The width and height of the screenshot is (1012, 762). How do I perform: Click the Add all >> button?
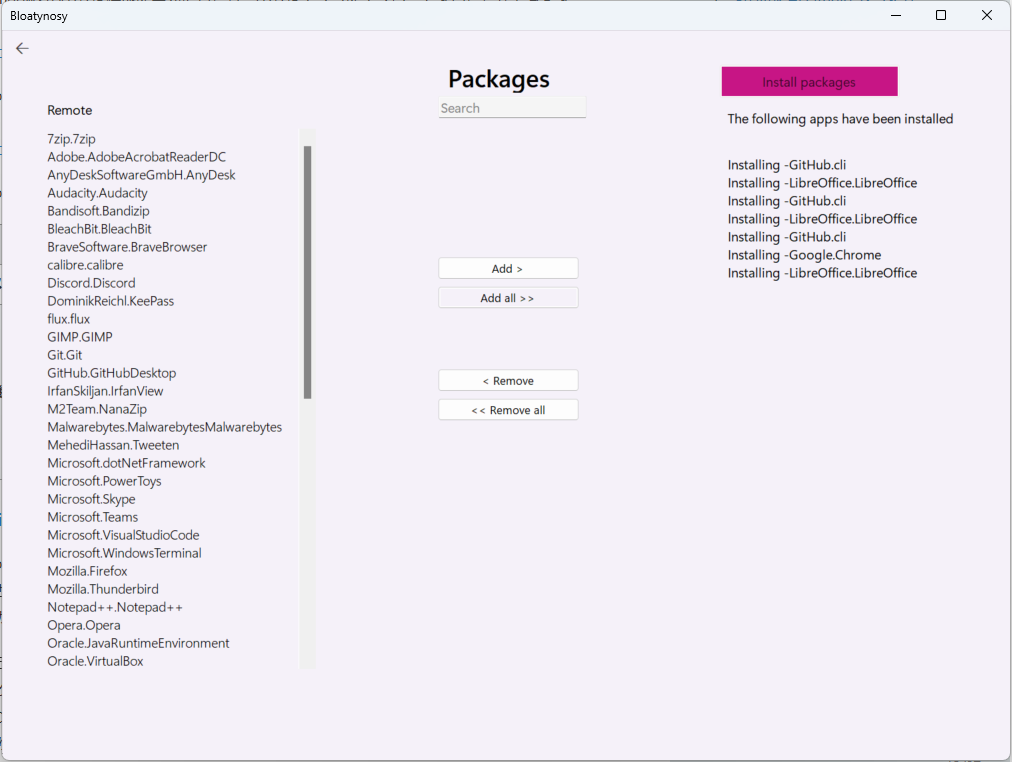pos(508,297)
